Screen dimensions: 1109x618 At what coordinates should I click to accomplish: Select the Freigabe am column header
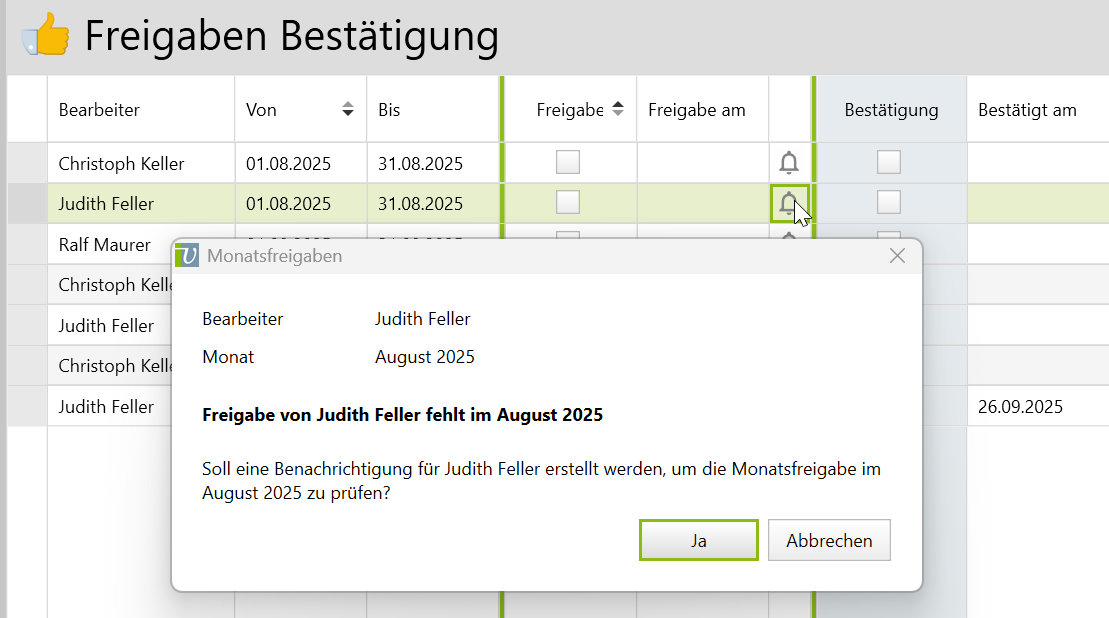coord(696,110)
